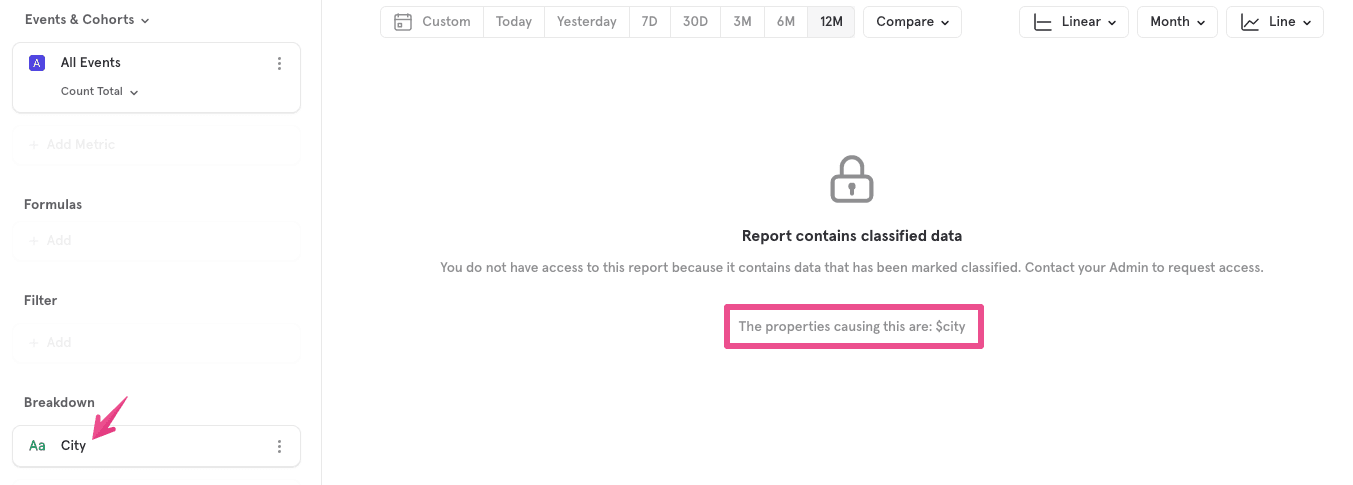Choose the 30D time range

point(695,22)
